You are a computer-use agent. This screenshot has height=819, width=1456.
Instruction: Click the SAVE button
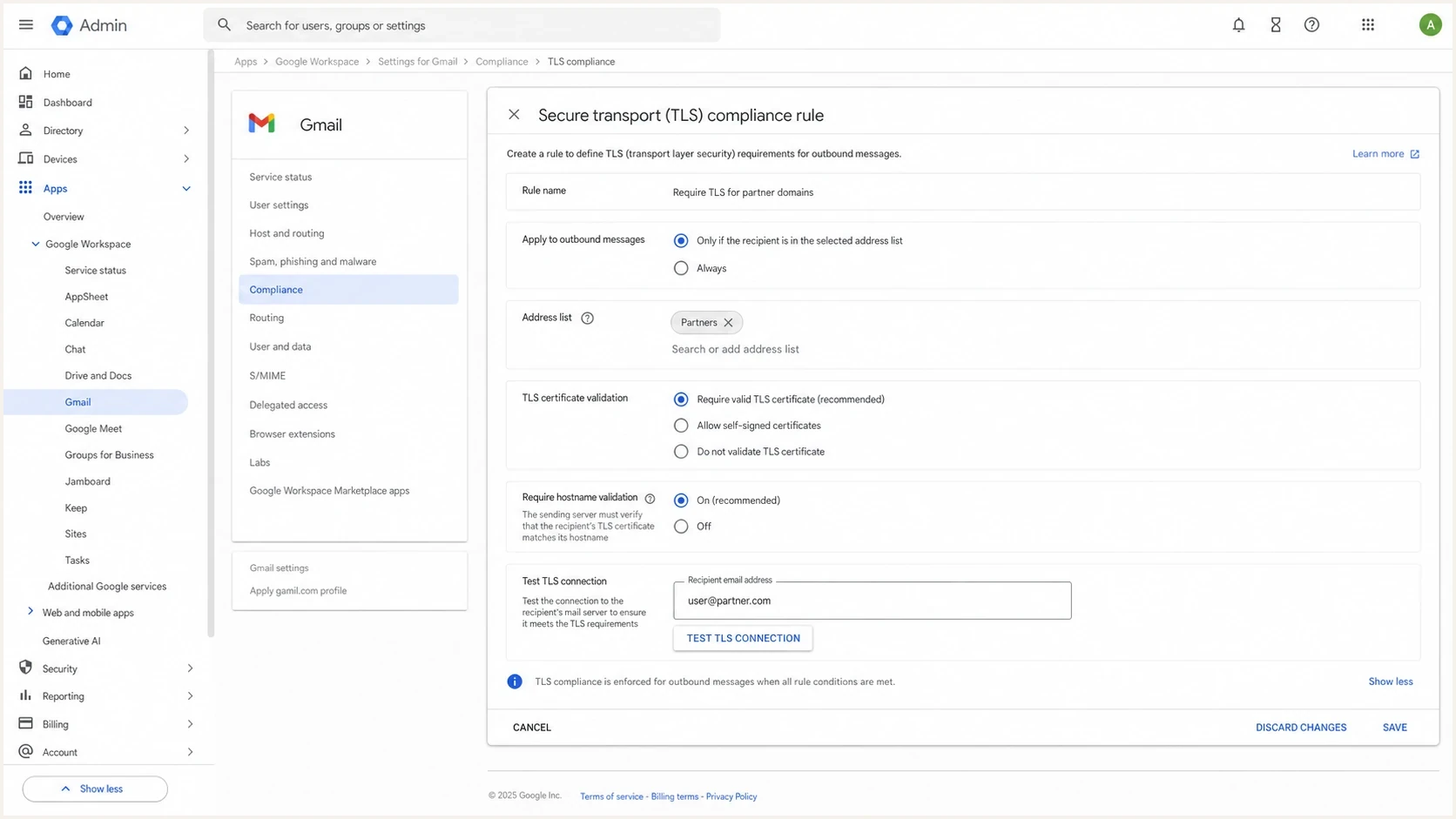(x=1394, y=728)
